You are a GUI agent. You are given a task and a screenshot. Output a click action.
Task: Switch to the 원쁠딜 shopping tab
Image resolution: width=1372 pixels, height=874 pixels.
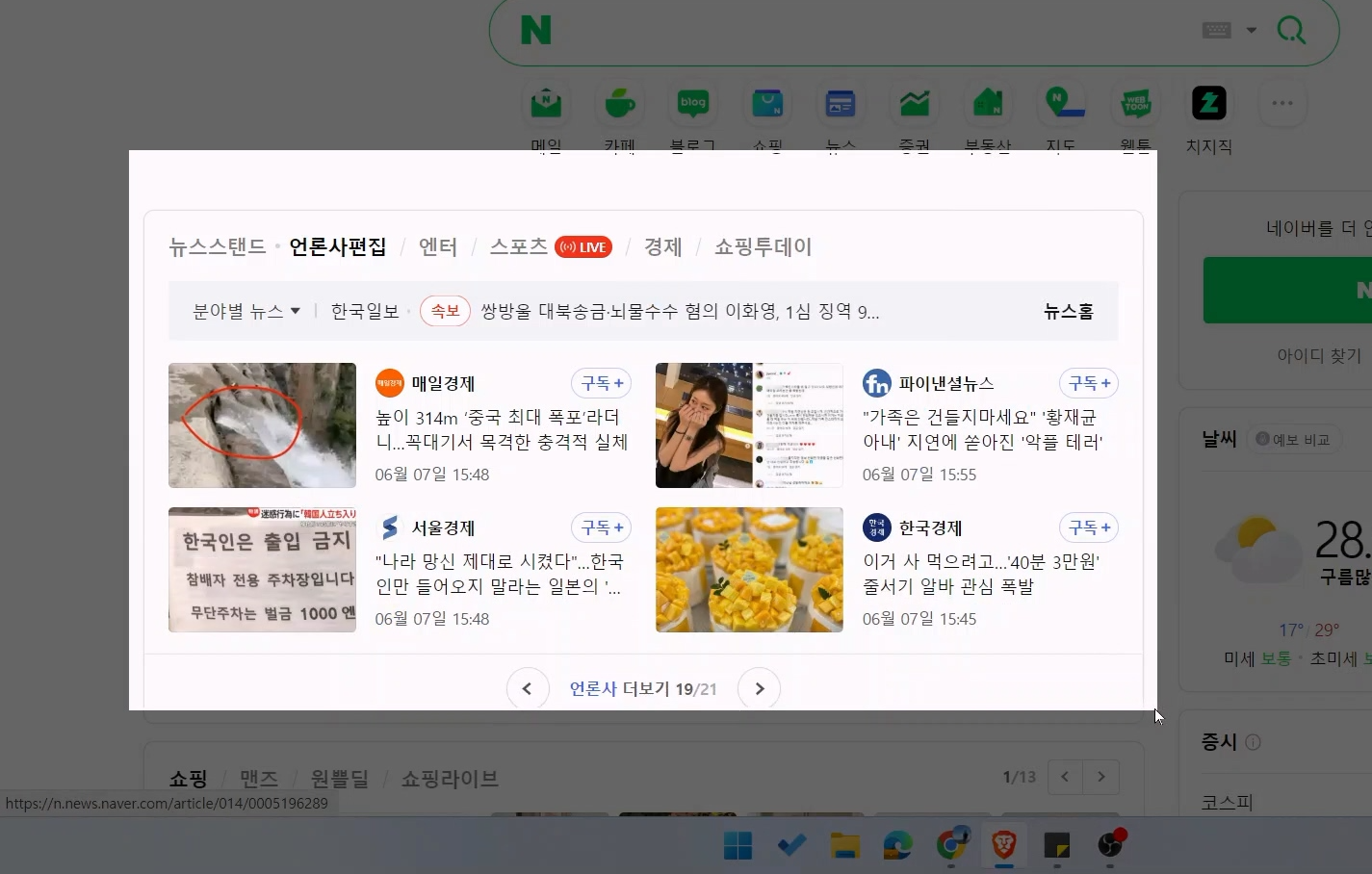click(340, 778)
